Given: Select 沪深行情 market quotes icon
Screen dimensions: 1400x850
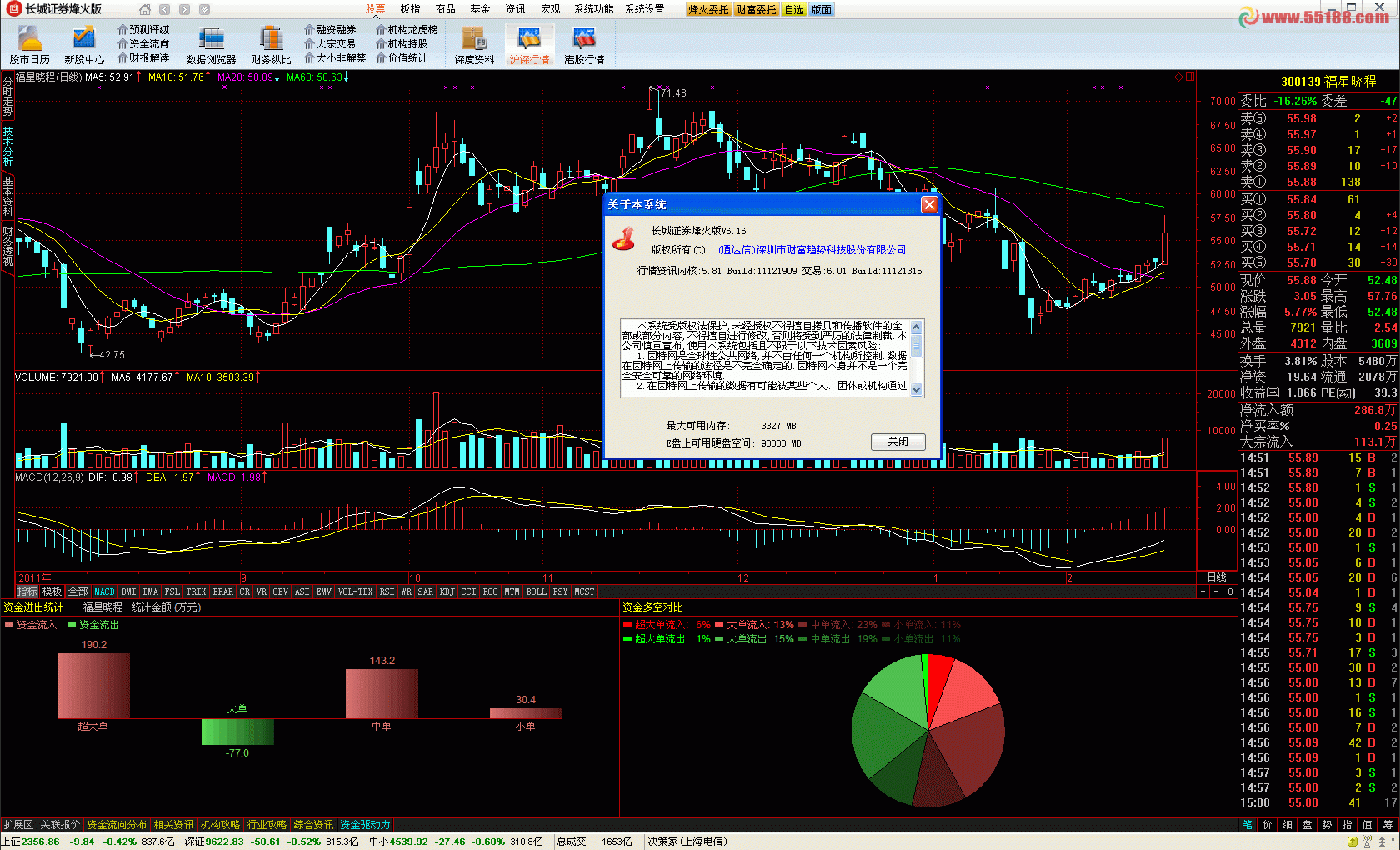Looking at the screenshot, I should pos(530,45).
